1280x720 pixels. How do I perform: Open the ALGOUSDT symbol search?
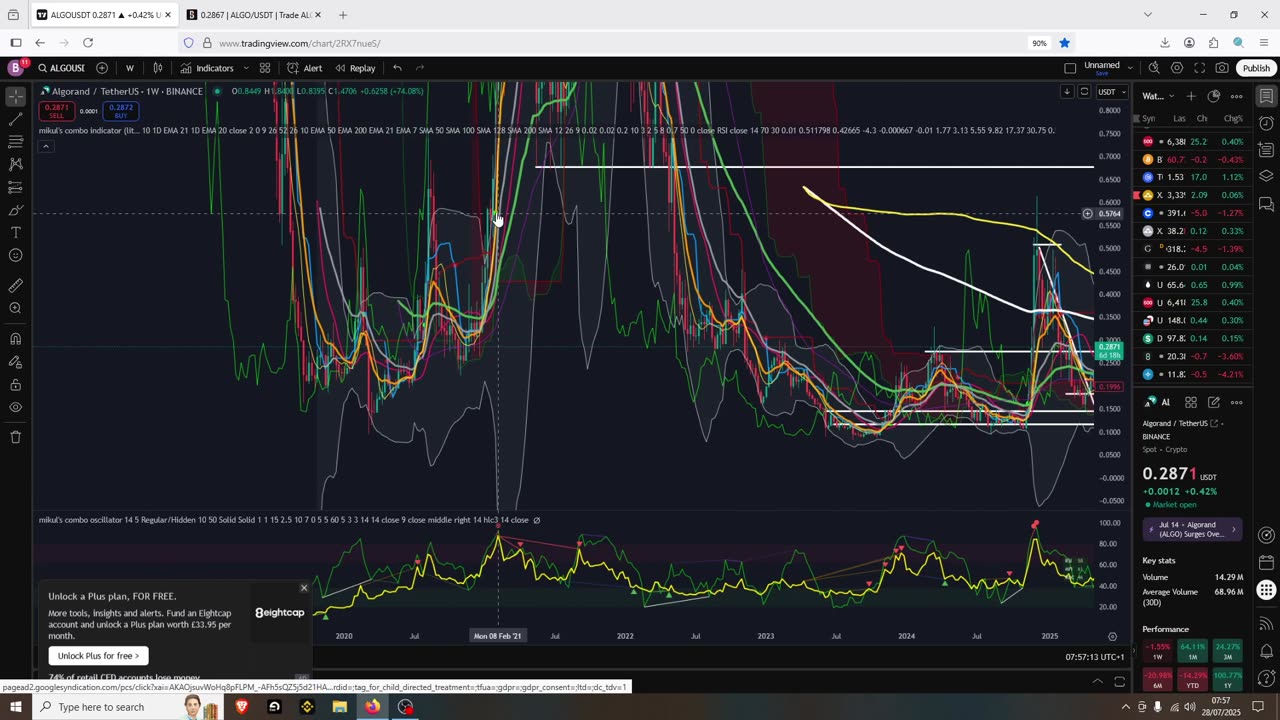point(62,68)
